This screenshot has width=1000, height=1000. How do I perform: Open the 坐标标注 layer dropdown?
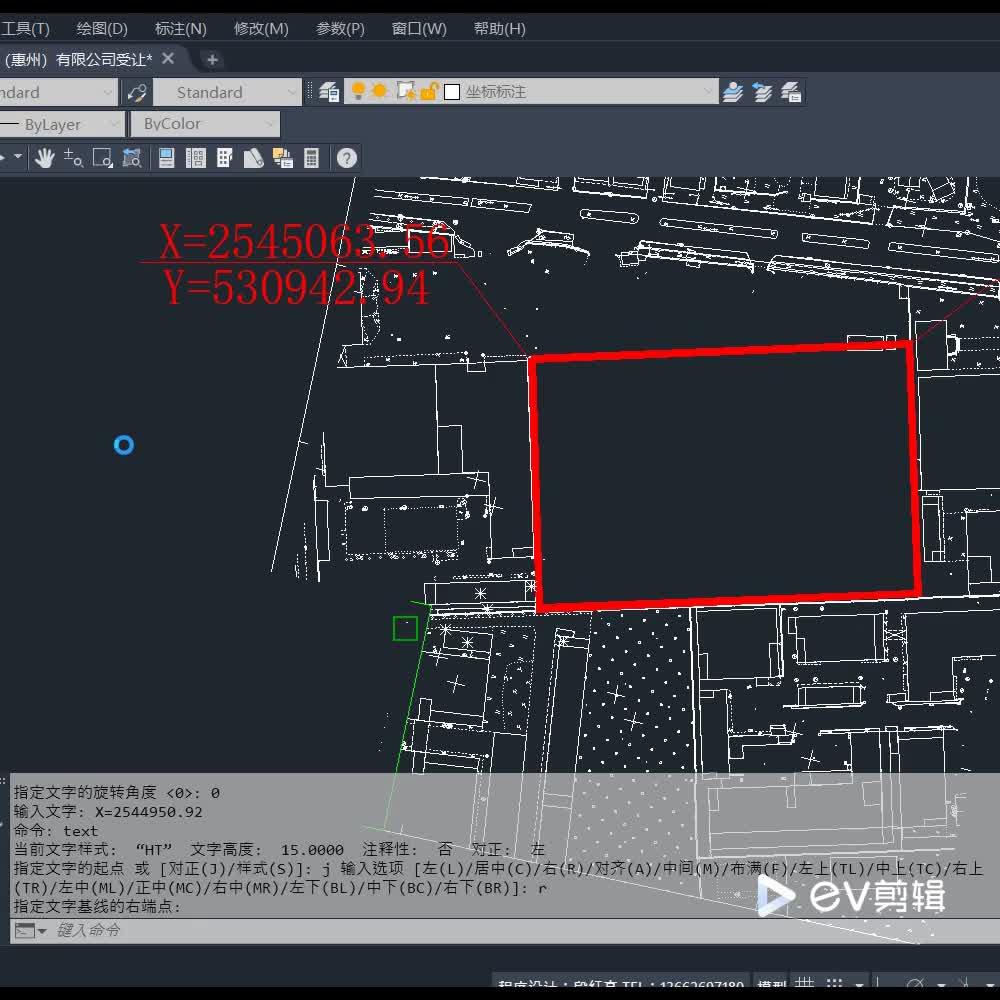pyautogui.click(x=709, y=91)
